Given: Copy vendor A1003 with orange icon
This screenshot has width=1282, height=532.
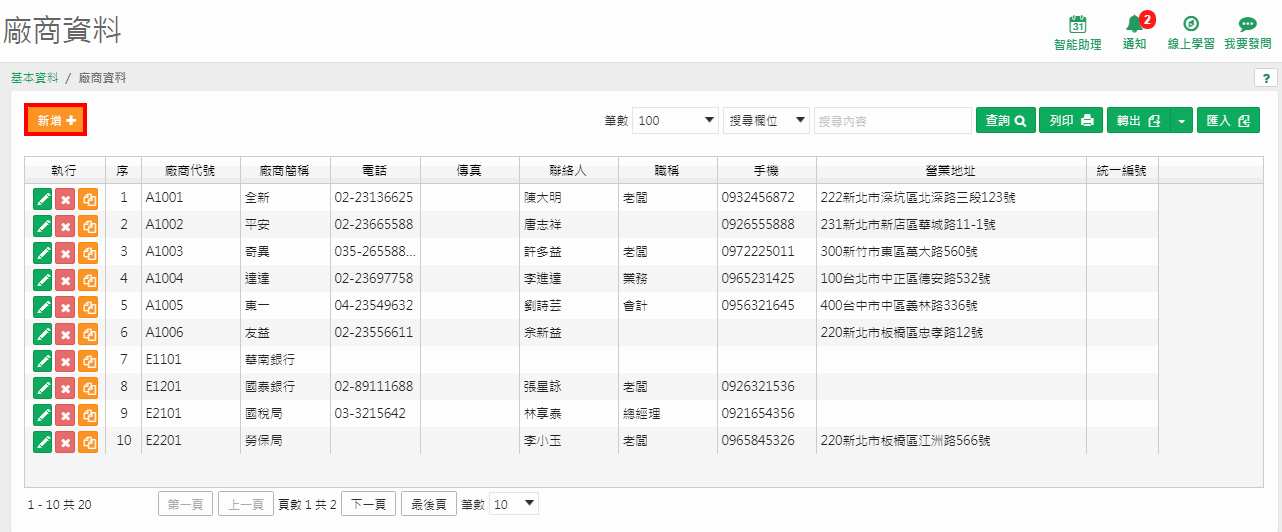Looking at the screenshot, I should pyautogui.click(x=88, y=252).
